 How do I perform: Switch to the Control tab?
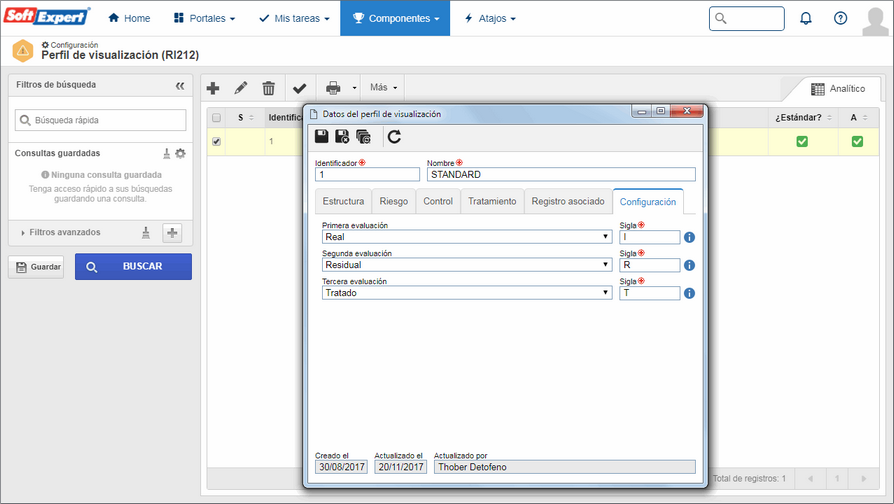438,201
